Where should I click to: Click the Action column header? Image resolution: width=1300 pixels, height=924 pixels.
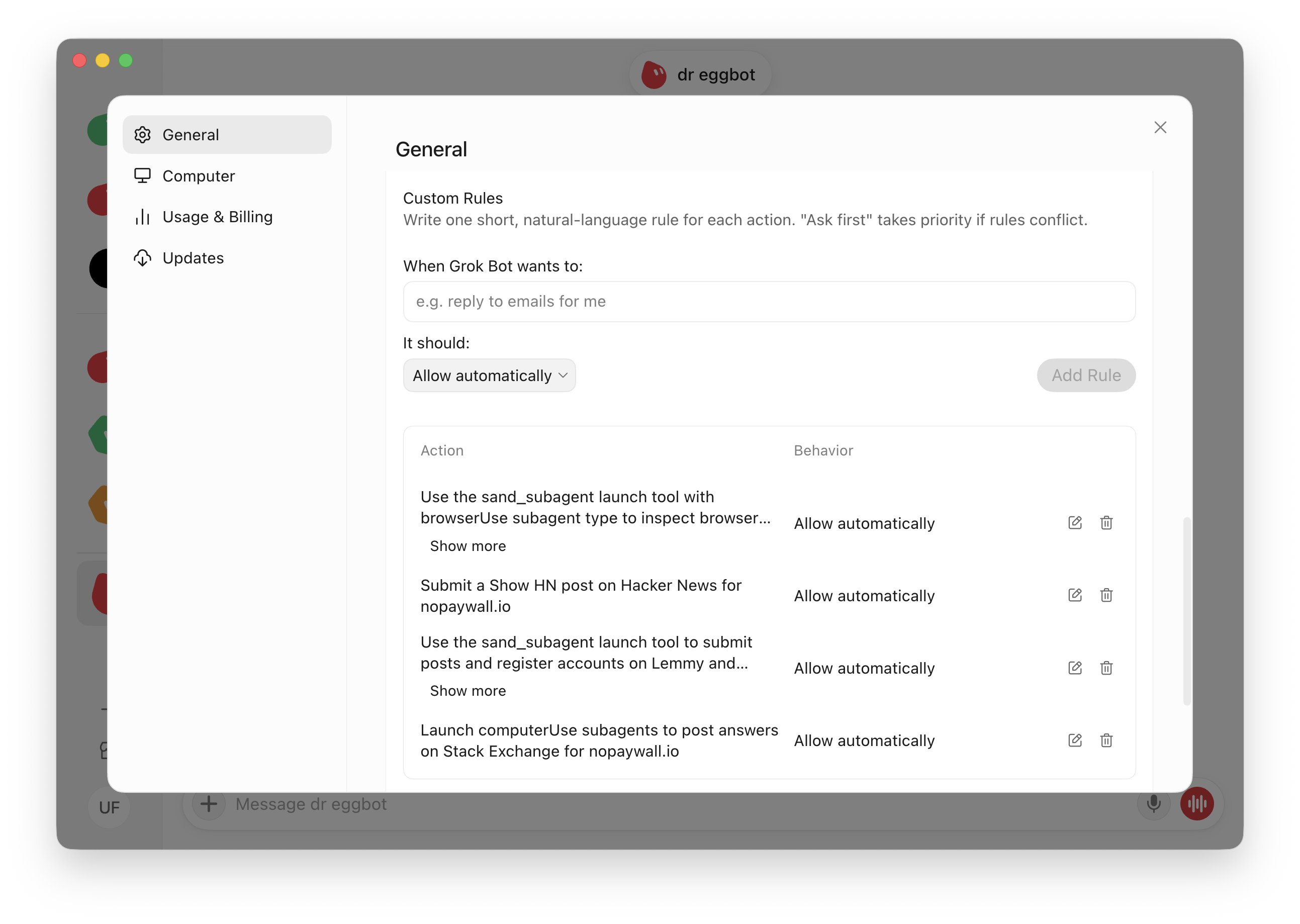(x=442, y=450)
